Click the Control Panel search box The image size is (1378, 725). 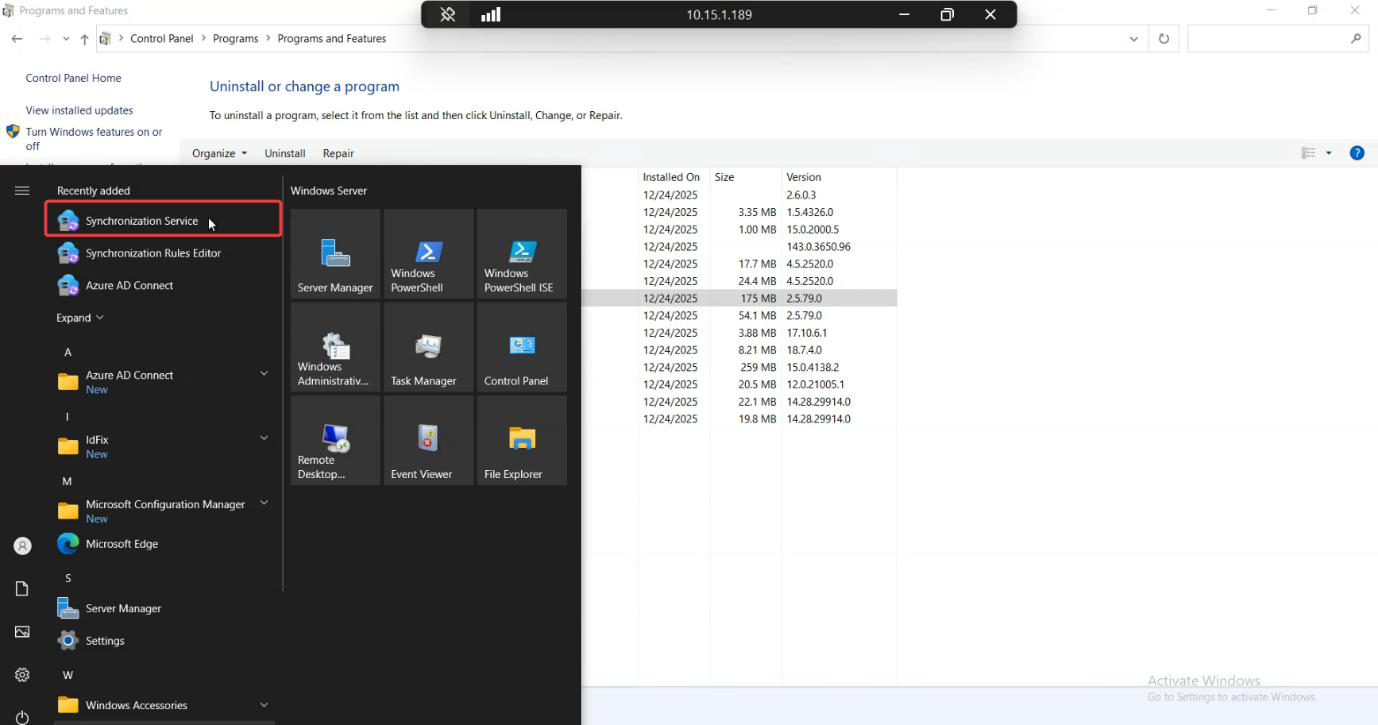pos(1278,39)
